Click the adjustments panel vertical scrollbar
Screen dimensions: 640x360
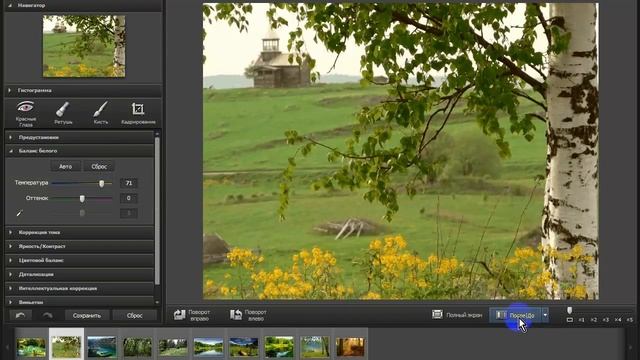point(157,210)
